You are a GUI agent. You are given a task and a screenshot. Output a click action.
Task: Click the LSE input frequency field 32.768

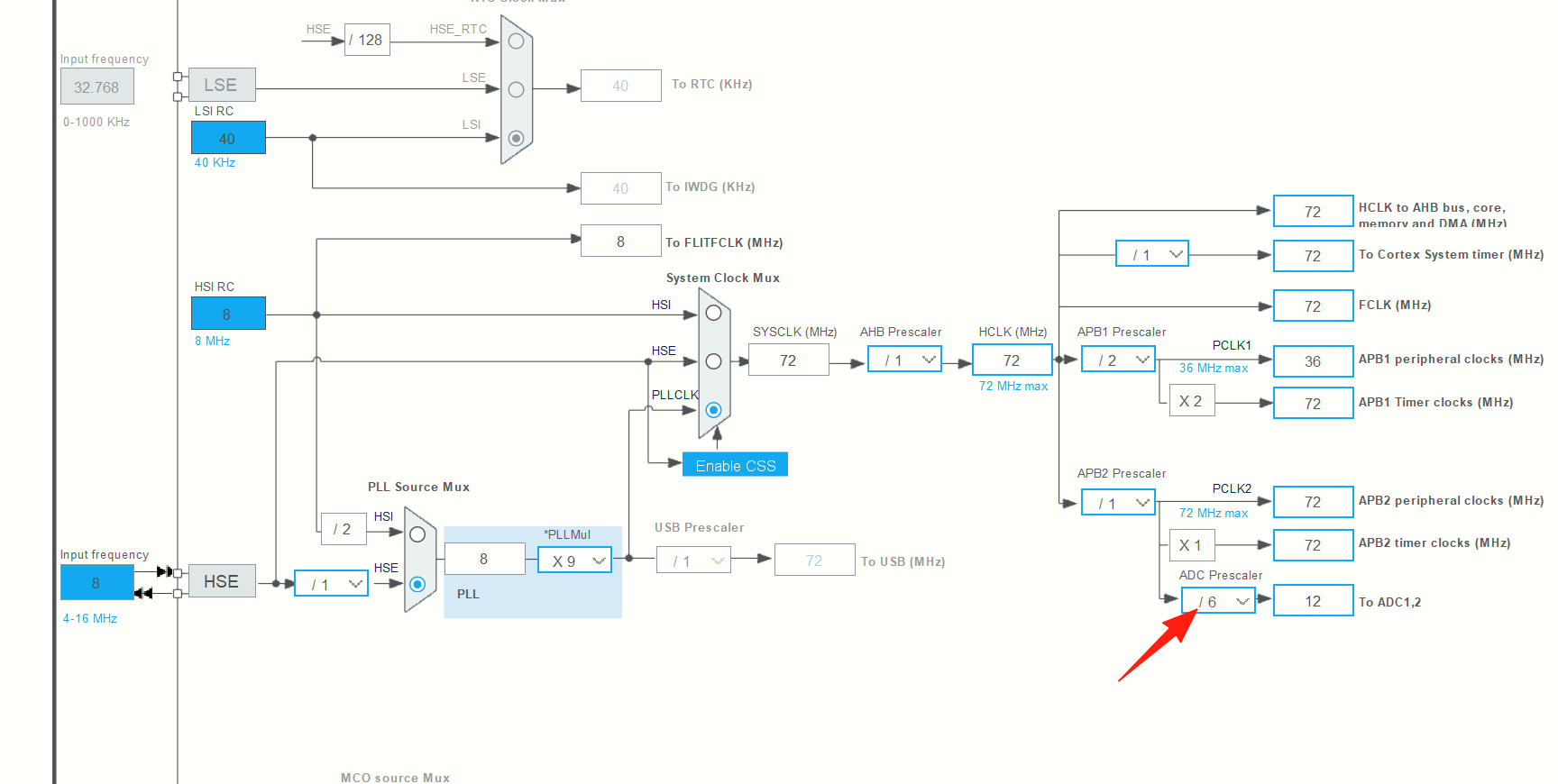point(96,87)
